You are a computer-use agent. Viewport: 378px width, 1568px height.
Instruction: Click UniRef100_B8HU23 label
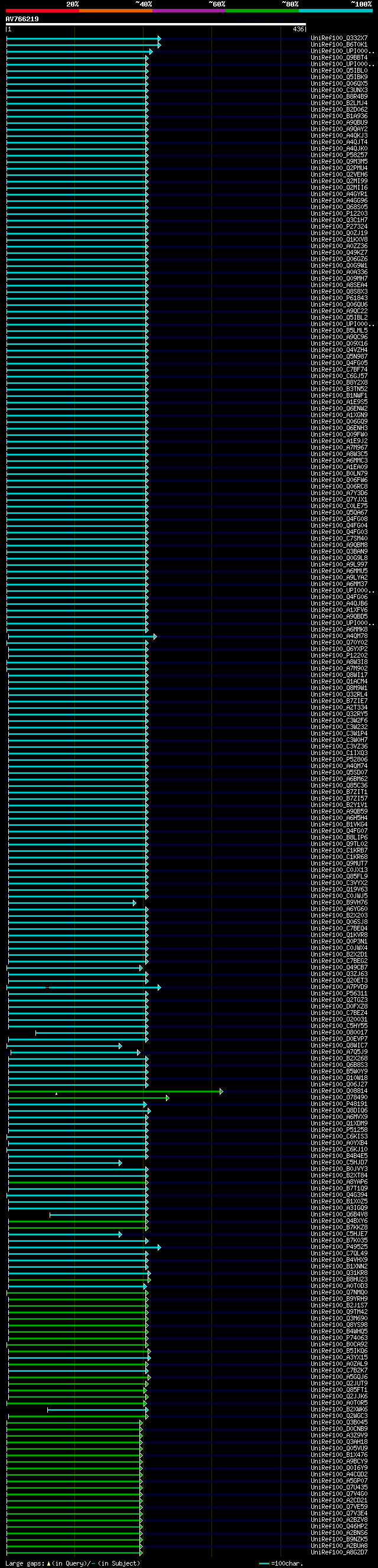pyautogui.click(x=339, y=1279)
